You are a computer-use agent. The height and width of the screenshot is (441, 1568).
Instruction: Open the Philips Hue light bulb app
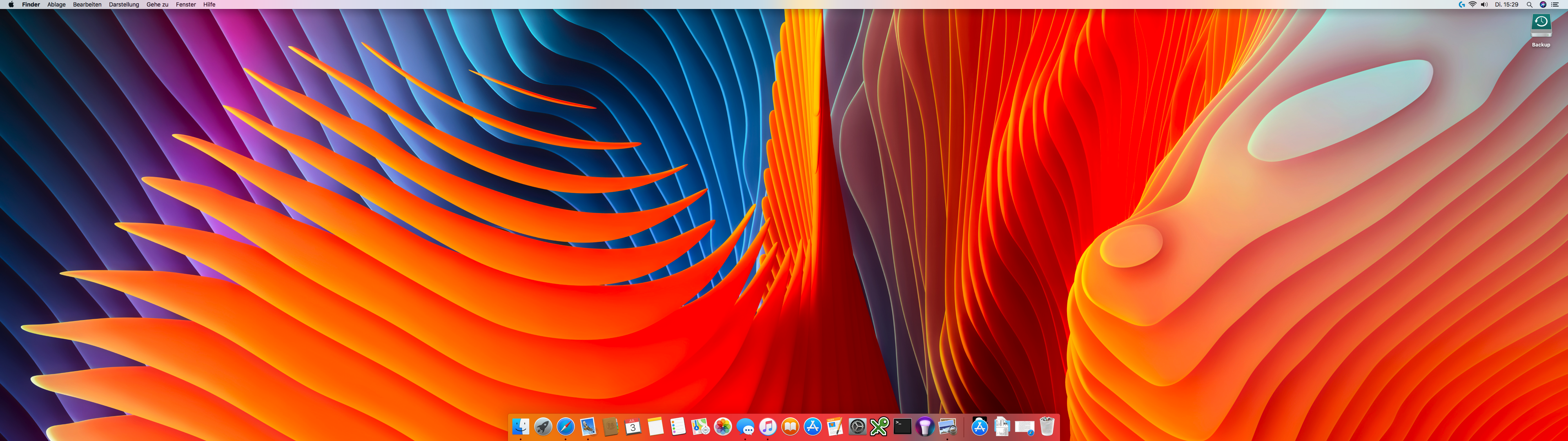tap(924, 427)
